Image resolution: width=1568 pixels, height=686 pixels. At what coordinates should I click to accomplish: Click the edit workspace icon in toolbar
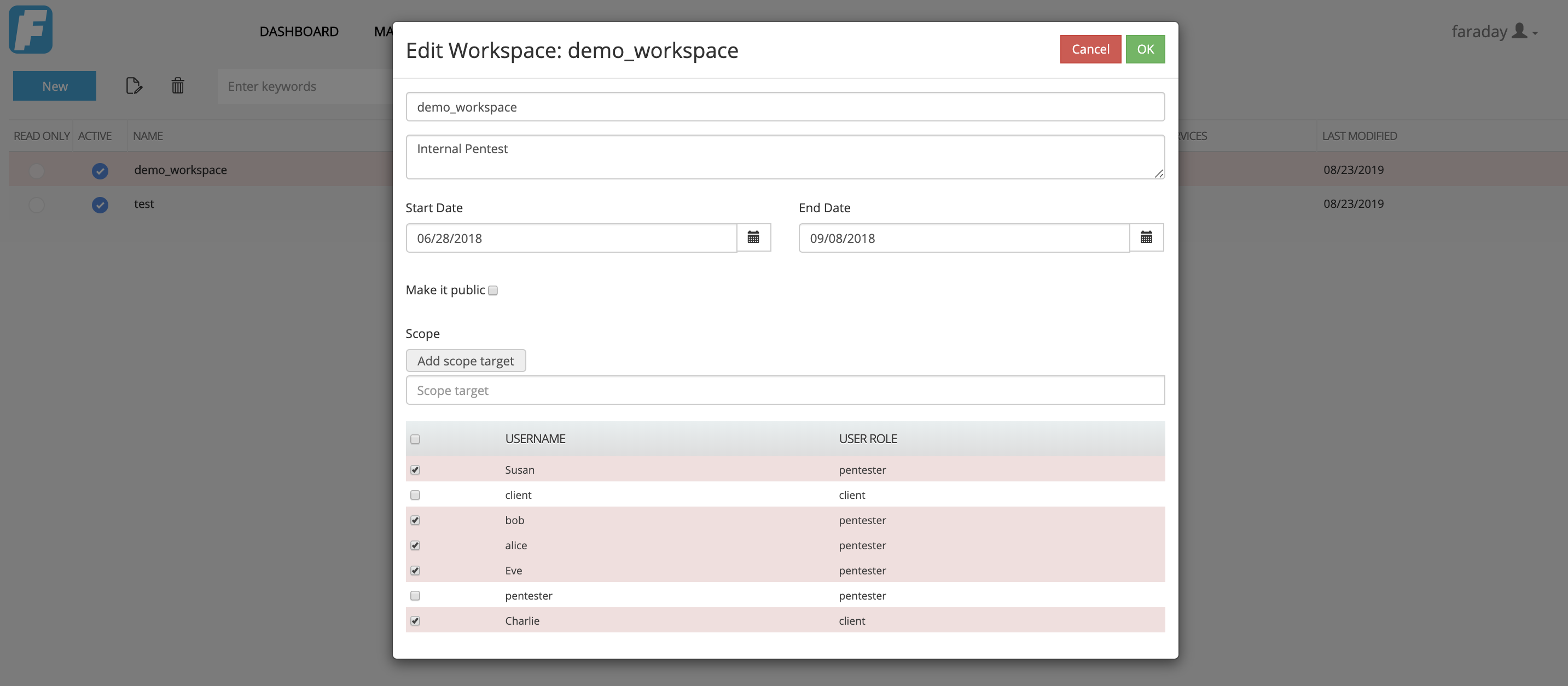tap(134, 86)
